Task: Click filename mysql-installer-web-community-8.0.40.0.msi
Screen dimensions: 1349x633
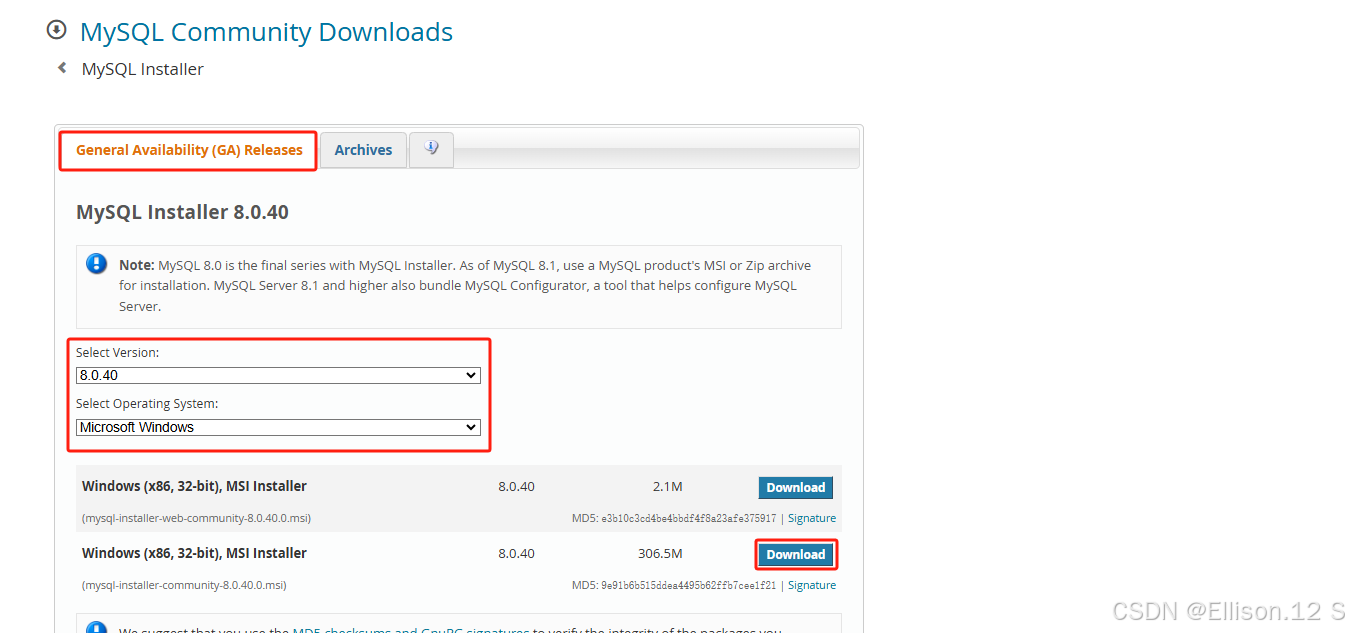Action: (x=196, y=518)
